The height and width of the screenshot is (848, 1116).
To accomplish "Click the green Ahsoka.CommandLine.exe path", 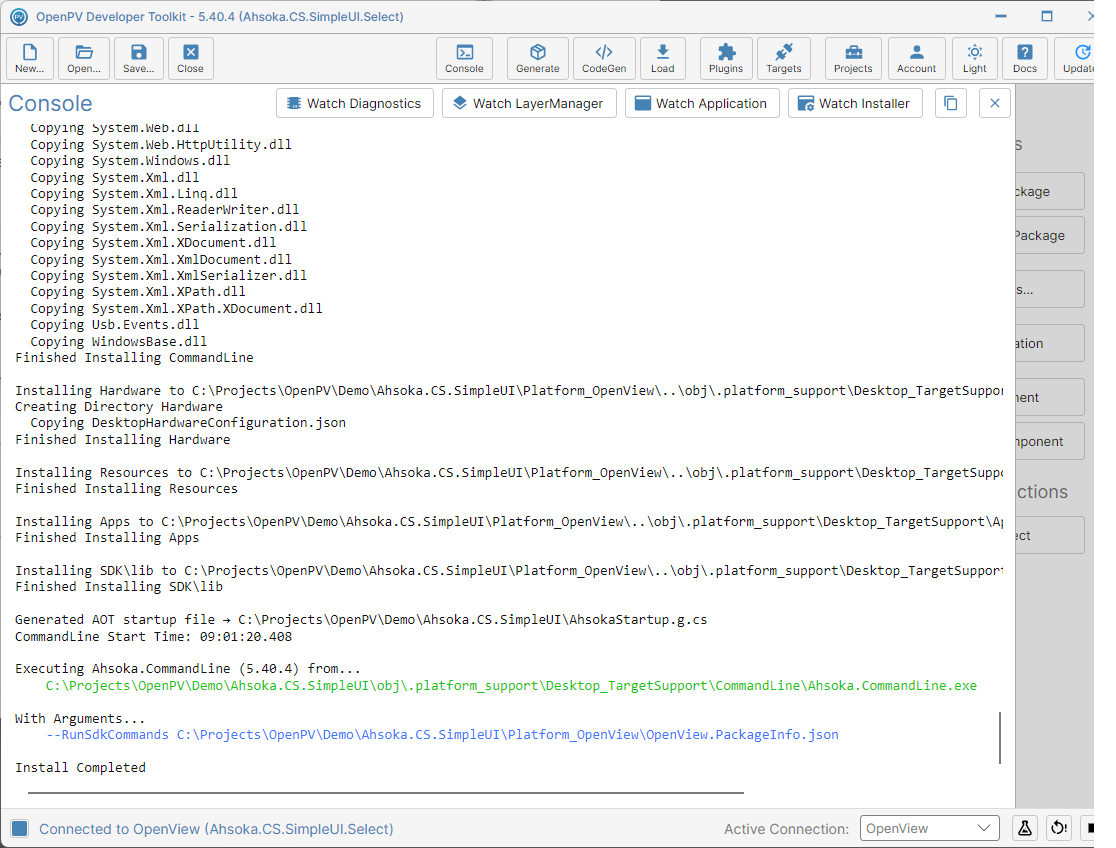I will coord(511,686).
